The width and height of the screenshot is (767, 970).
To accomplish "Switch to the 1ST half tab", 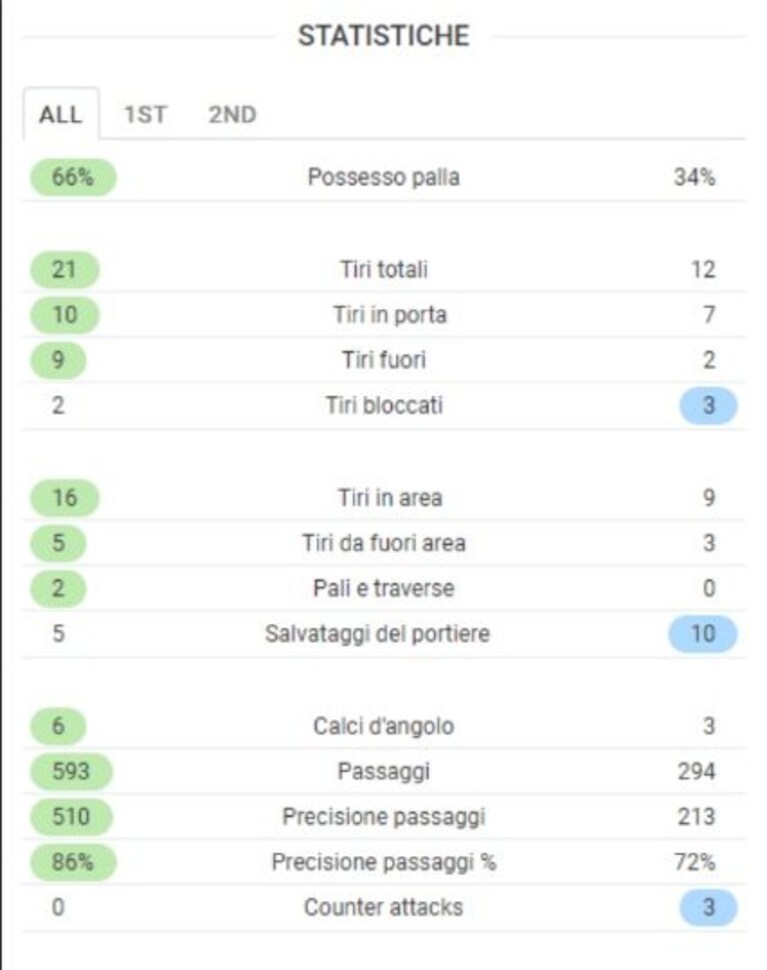I will point(146,114).
